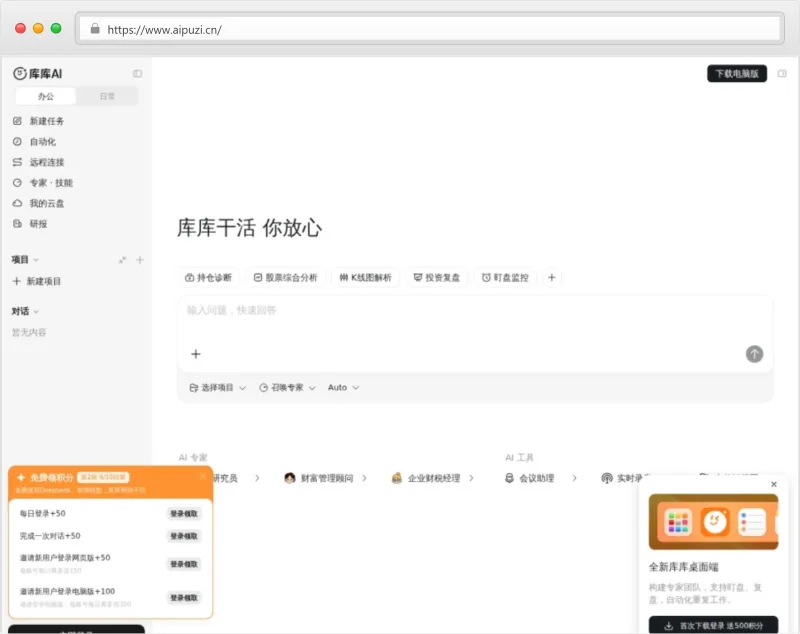Click the 研报 sidebar label
800x634 pixels.
coord(38,223)
